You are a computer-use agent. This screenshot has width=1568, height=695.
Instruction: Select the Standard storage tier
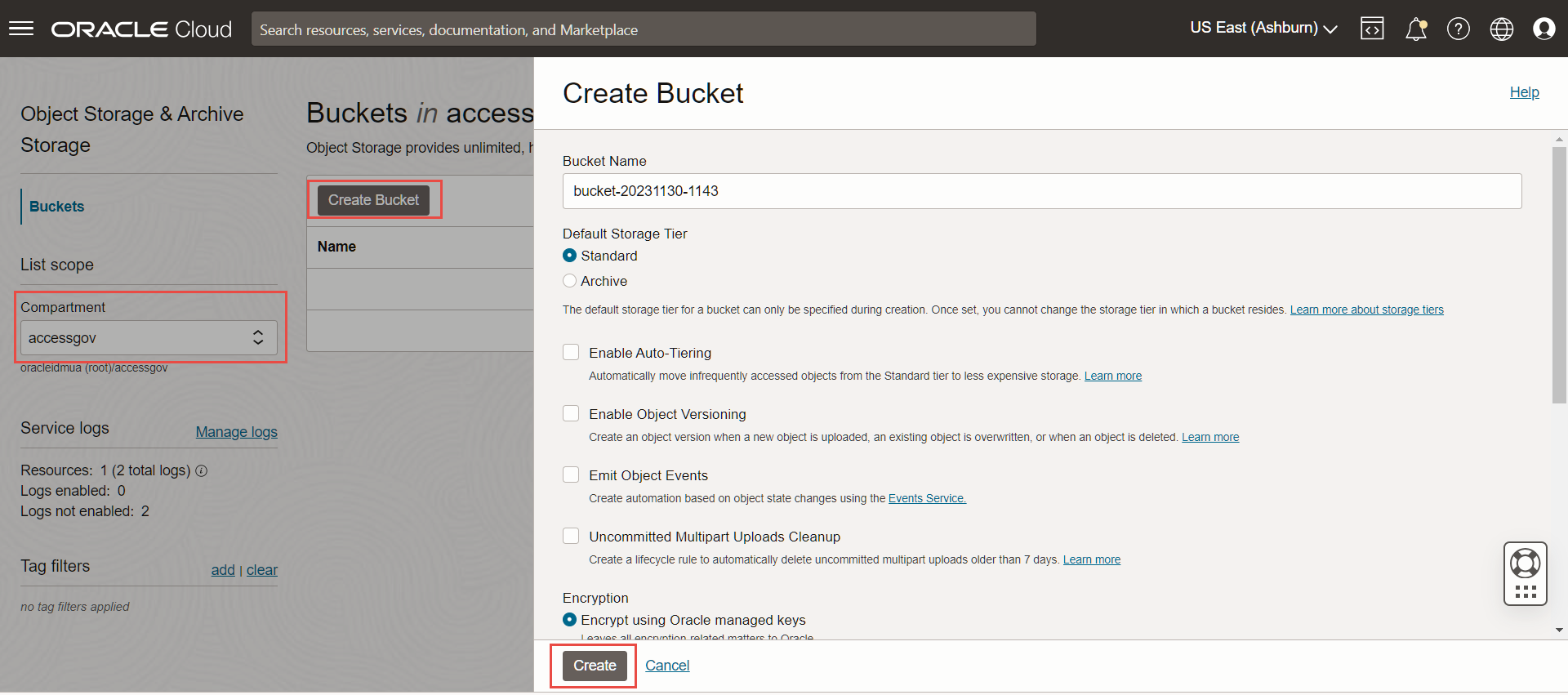pyautogui.click(x=569, y=256)
